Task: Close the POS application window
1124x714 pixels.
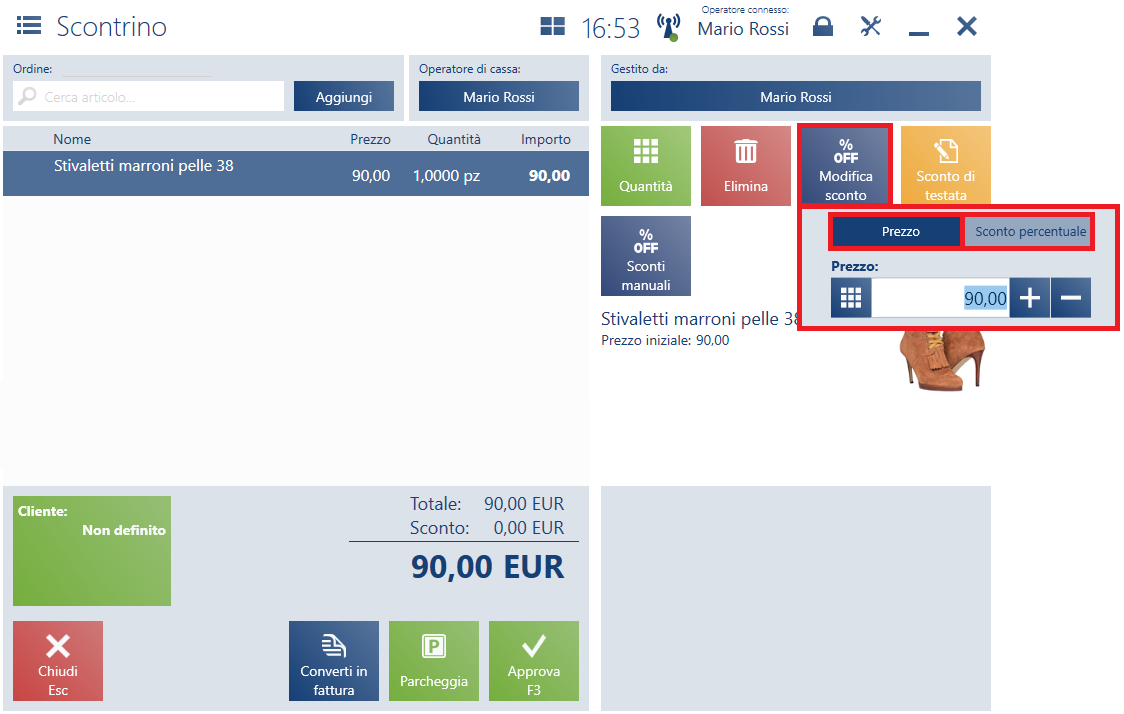Action: (x=966, y=27)
